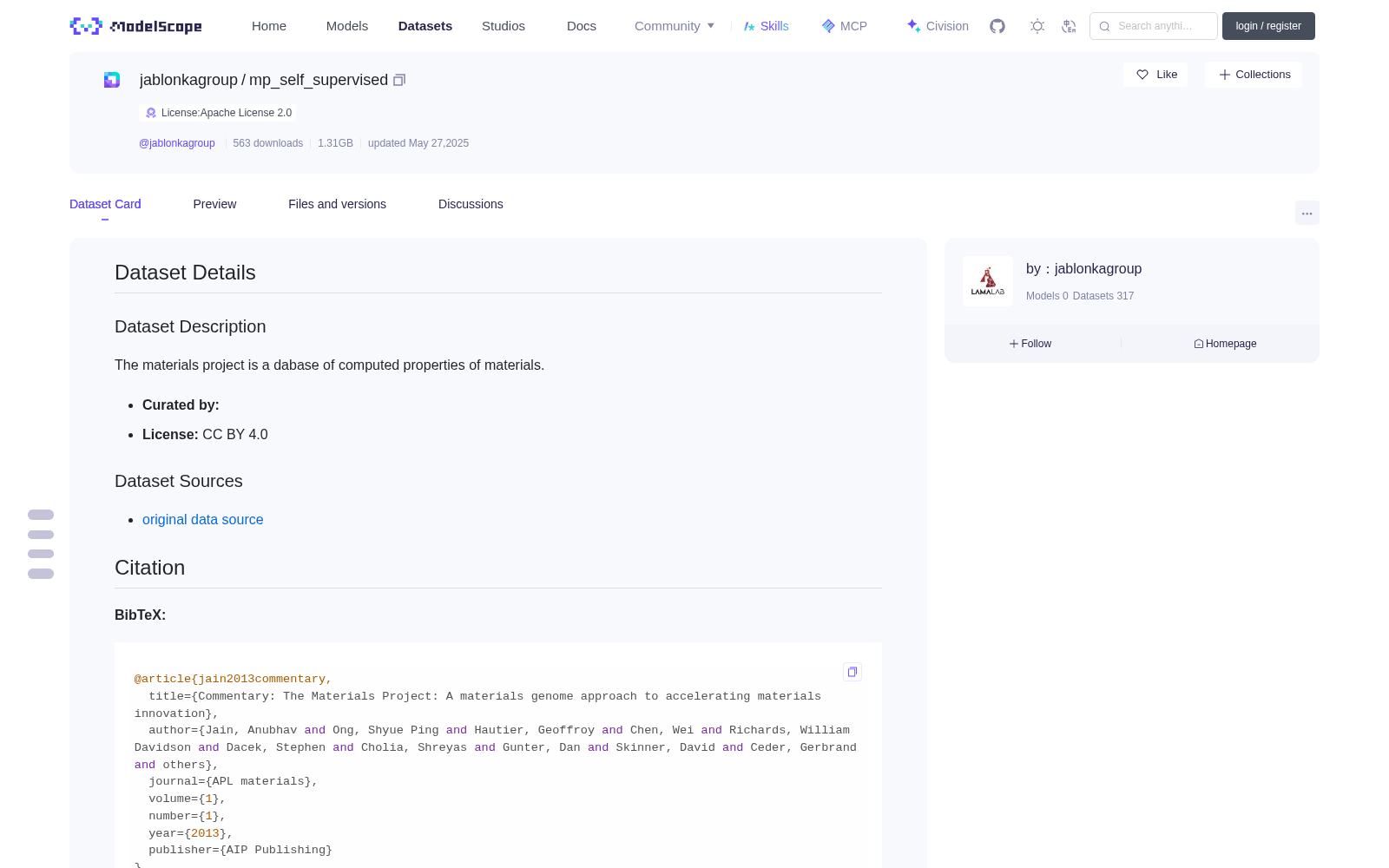Open the ModelScope logo homepage

[135, 26]
